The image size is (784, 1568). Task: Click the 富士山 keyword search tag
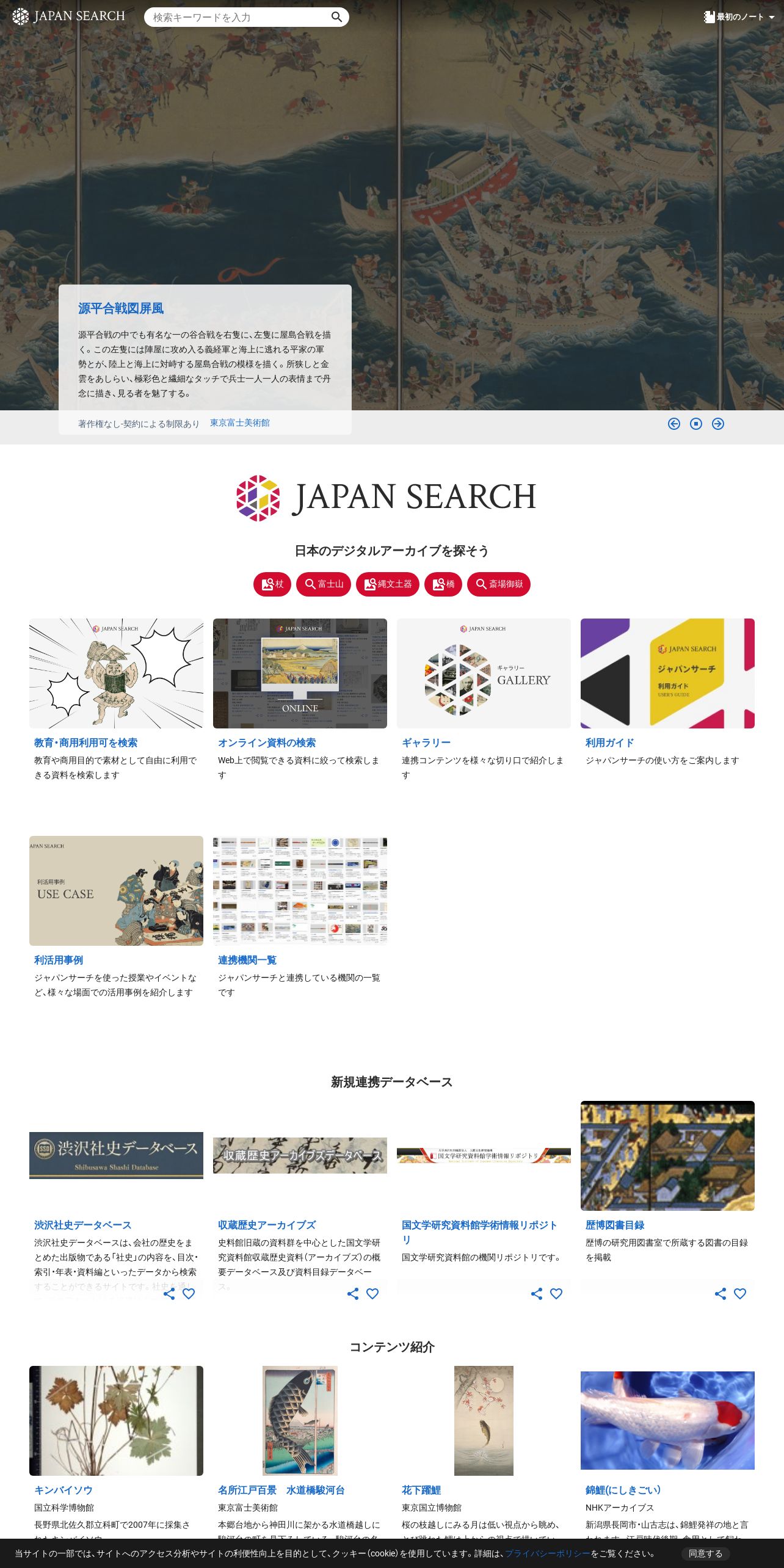point(324,584)
